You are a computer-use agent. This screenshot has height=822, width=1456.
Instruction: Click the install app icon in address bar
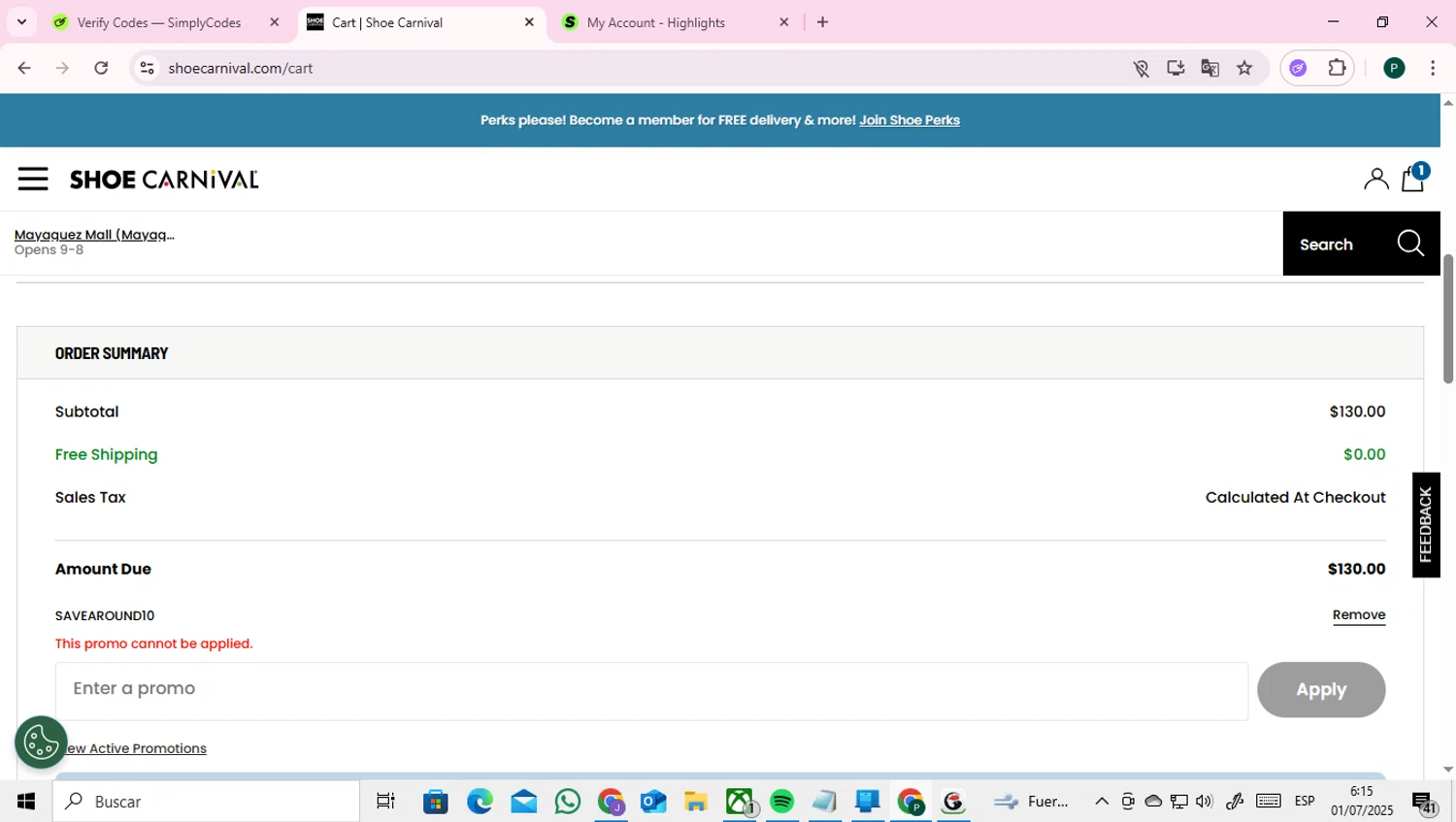(1175, 68)
